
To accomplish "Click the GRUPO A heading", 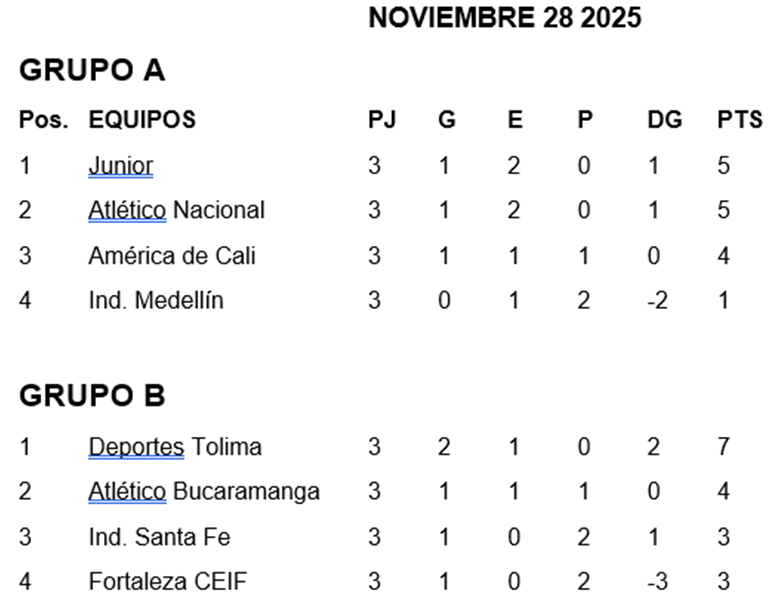I will pyautogui.click(x=92, y=70).
